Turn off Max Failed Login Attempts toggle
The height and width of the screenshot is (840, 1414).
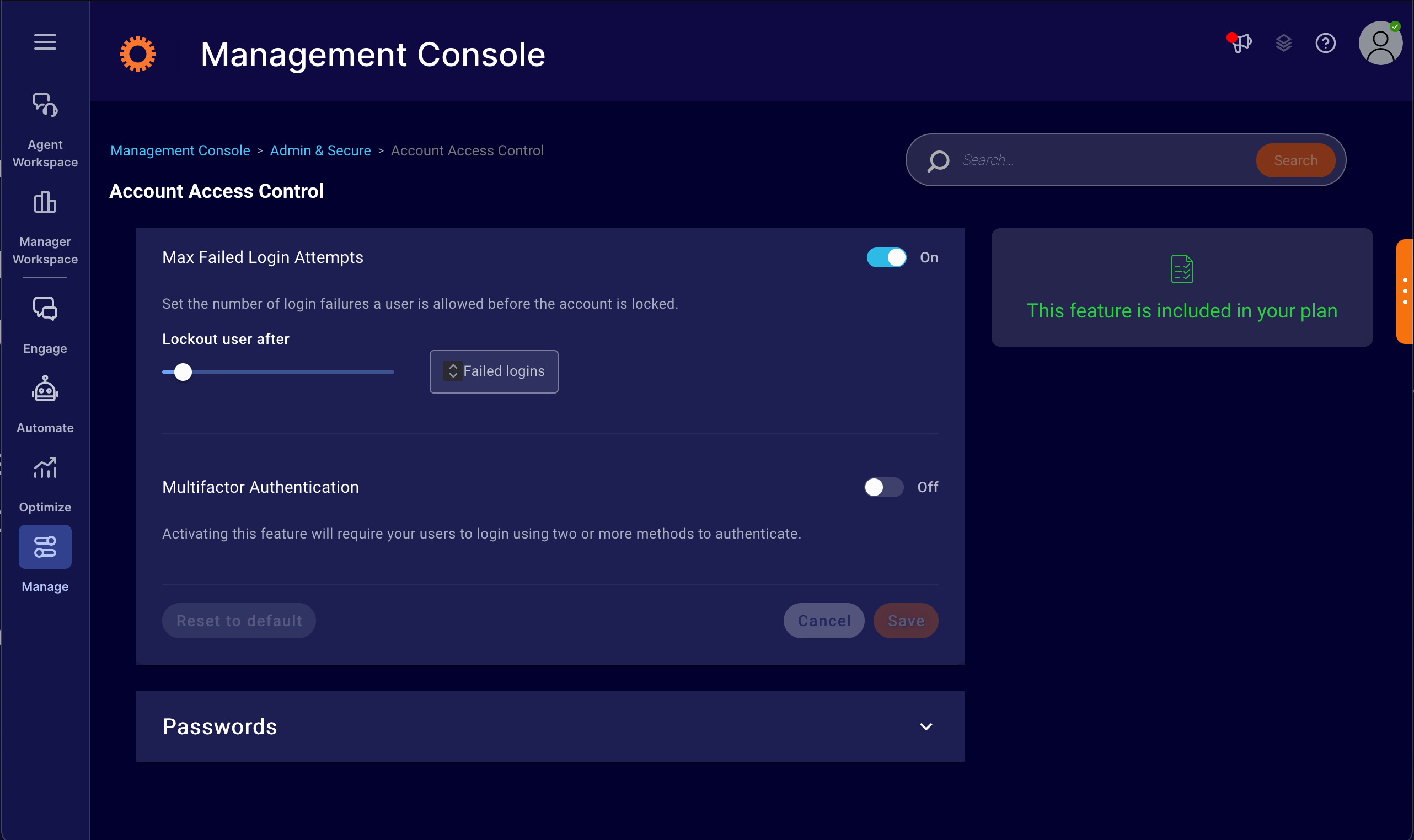(x=886, y=257)
